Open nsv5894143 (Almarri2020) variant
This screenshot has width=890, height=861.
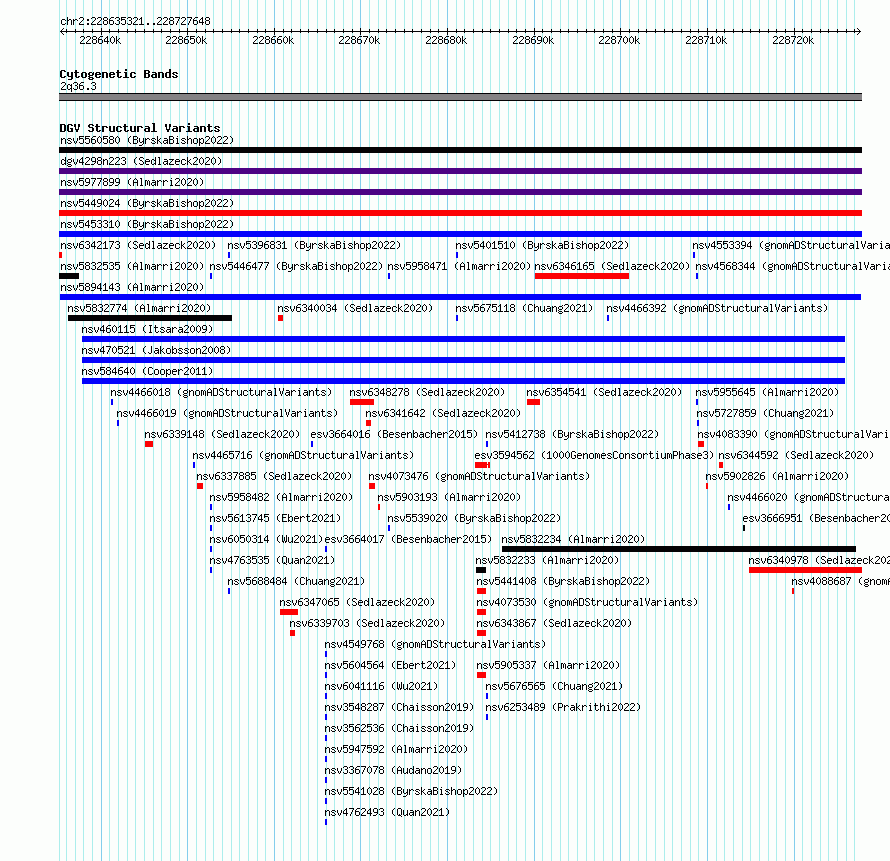(x=132, y=287)
